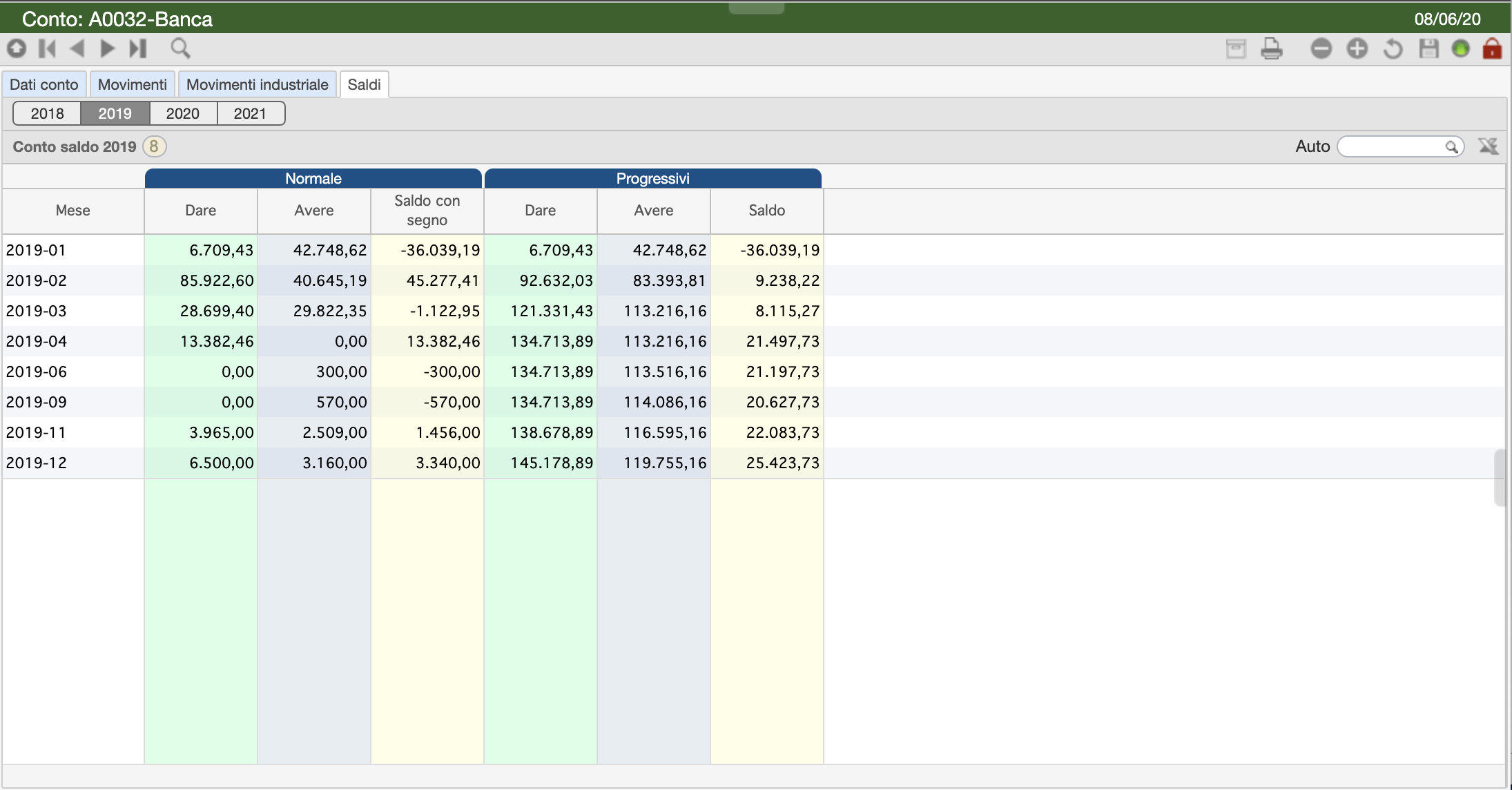This screenshot has height=790, width=1512.
Task: Open the Movimenti industriale tab
Action: pyautogui.click(x=258, y=84)
